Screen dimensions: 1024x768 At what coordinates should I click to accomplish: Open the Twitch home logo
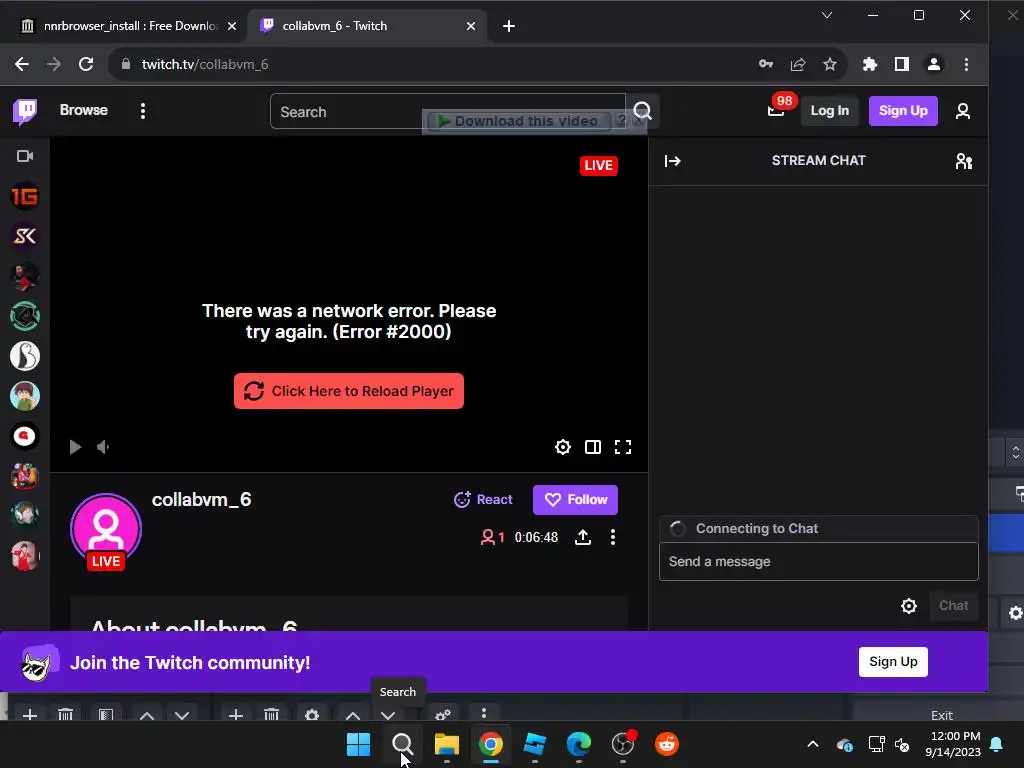[x=25, y=112]
